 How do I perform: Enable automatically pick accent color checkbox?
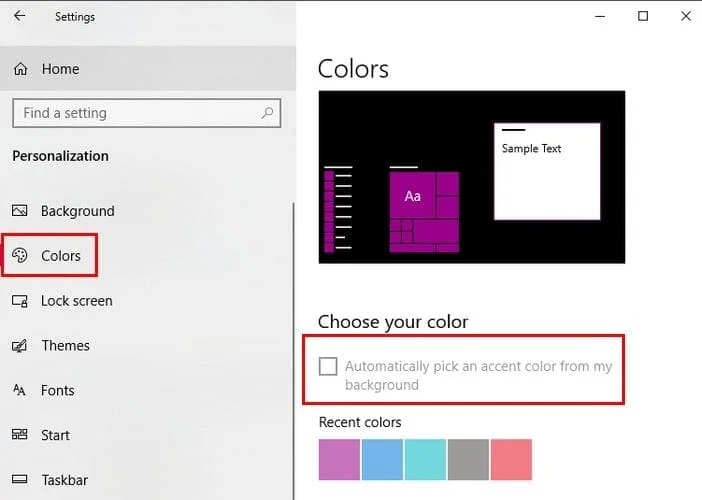coord(328,366)
